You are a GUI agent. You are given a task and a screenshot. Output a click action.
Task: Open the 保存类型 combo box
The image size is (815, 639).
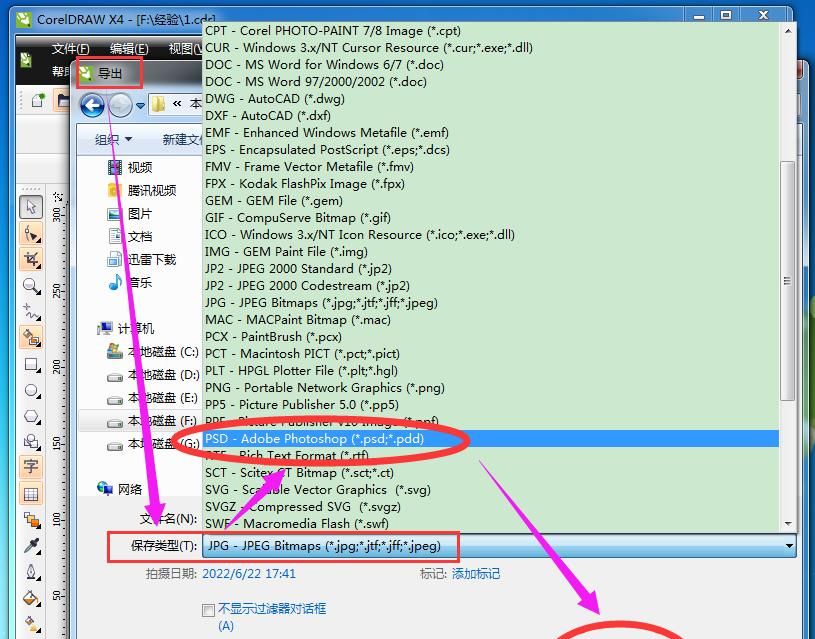pyautogui.click(x=499, y=546)
